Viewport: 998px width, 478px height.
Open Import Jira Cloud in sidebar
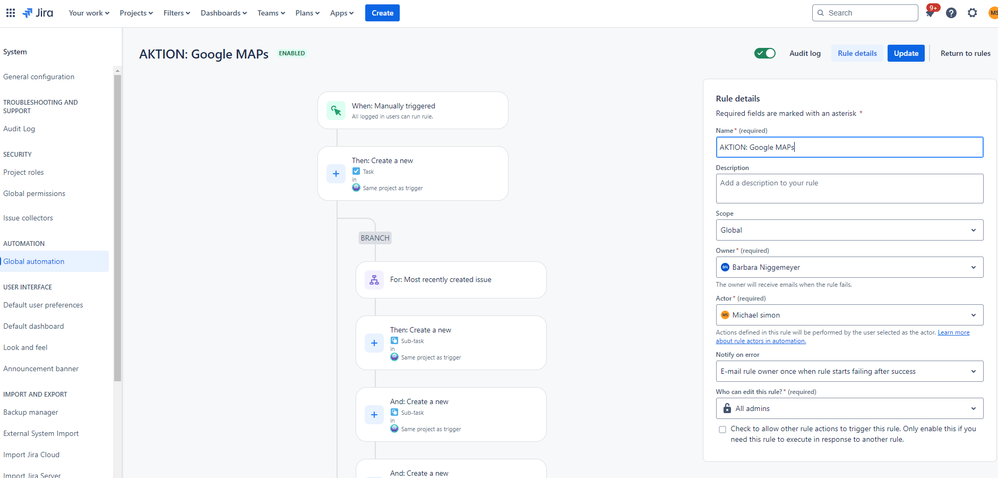[32, 454]
